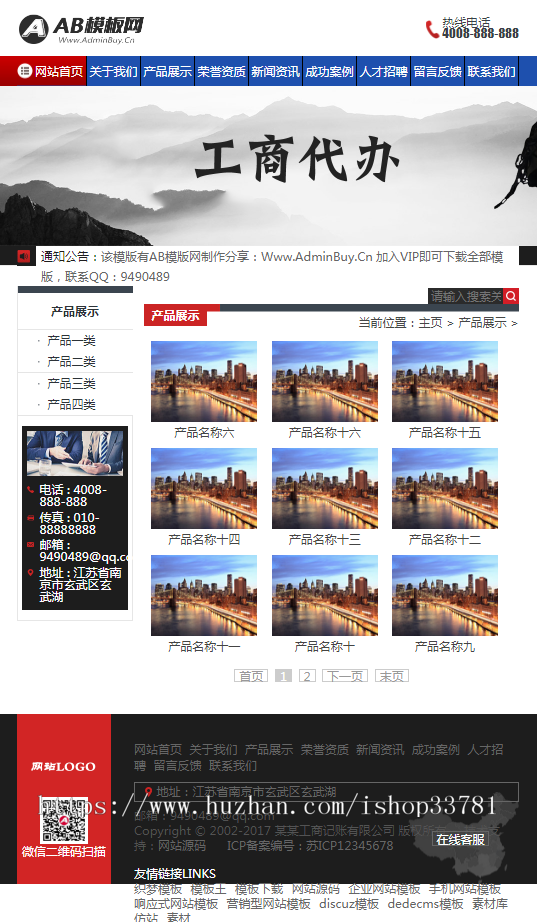Open the 成功案例 nav item
The height and width of the screenshot is (923, 537).
(330, 71)
